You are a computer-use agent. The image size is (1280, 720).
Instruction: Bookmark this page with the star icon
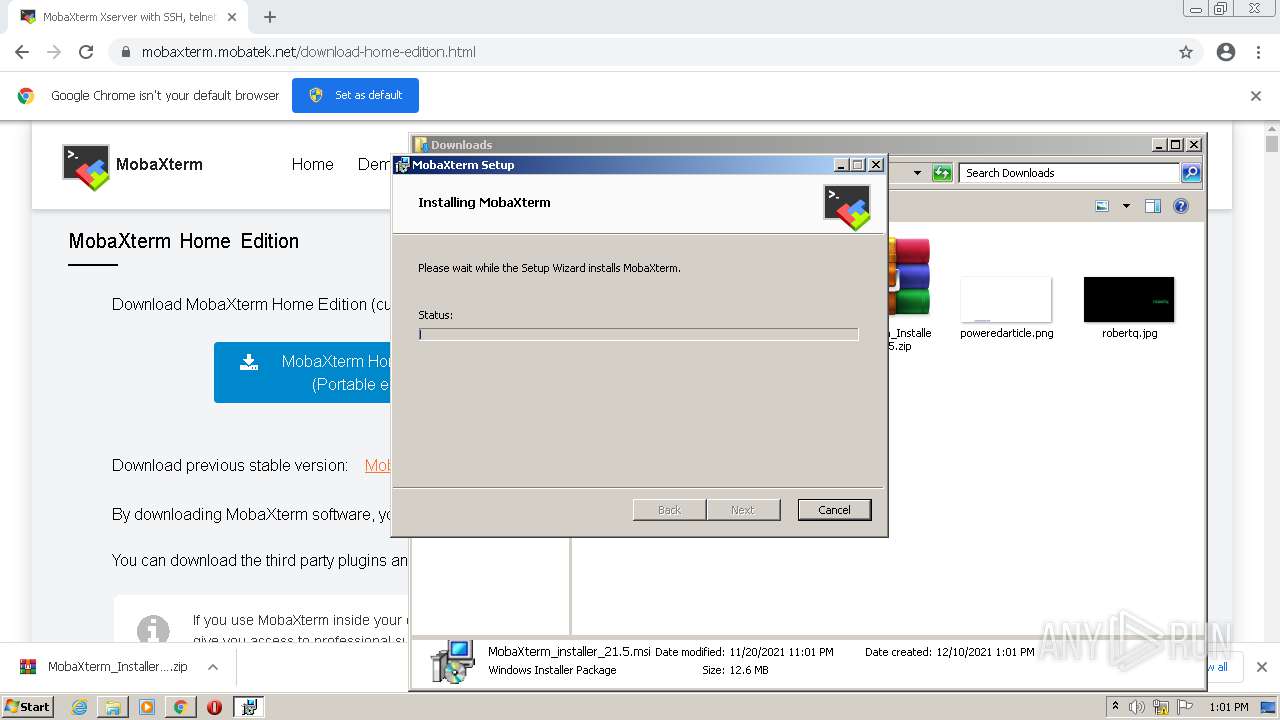click(1186, 52)
